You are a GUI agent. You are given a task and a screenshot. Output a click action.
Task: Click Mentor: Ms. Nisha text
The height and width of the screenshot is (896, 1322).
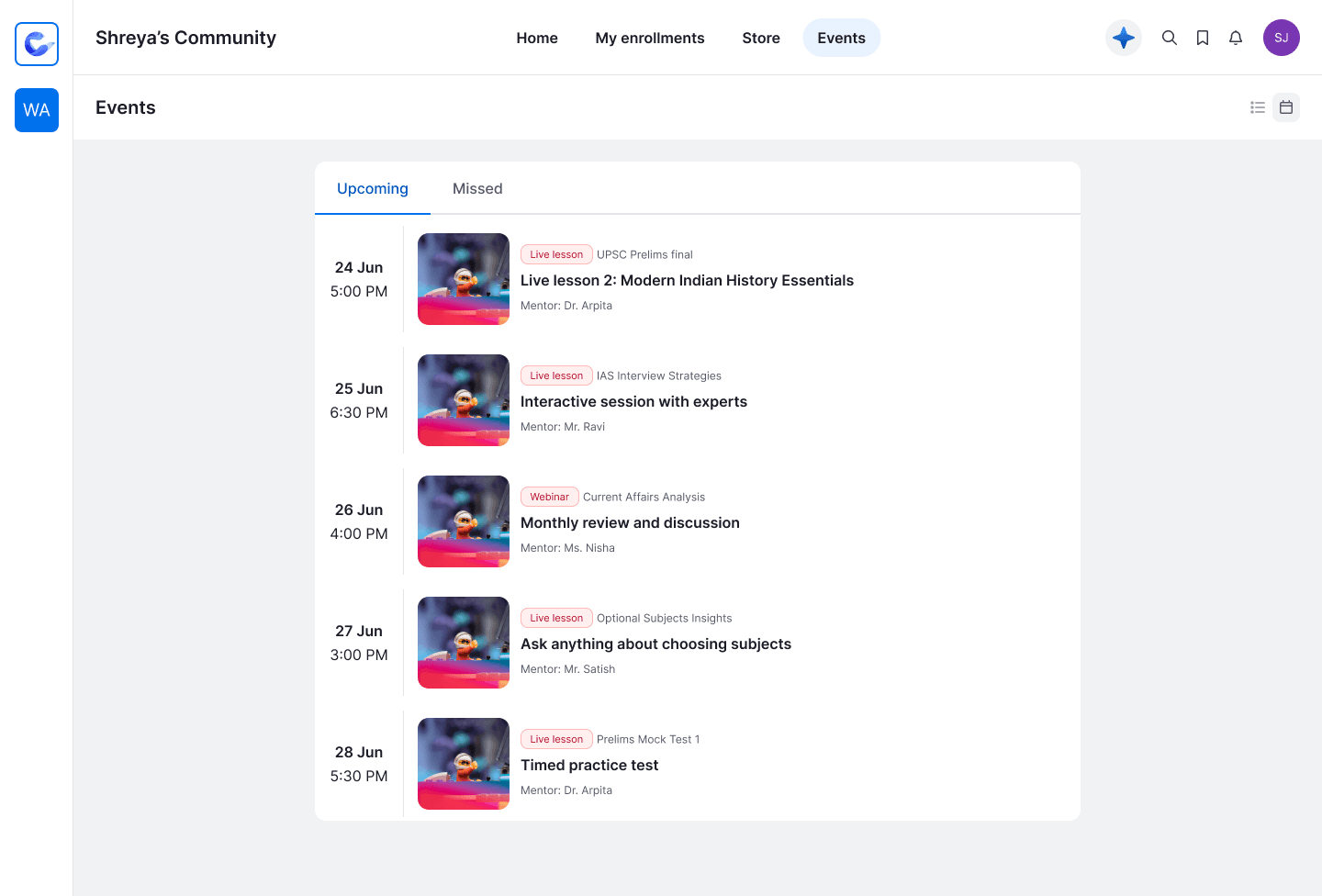(567, 548)
